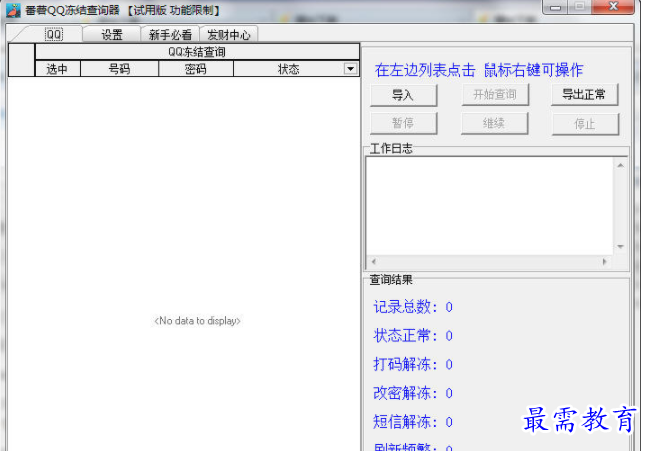
Task: Click the work log right scroll arrow
Action: tap(604, 261)
